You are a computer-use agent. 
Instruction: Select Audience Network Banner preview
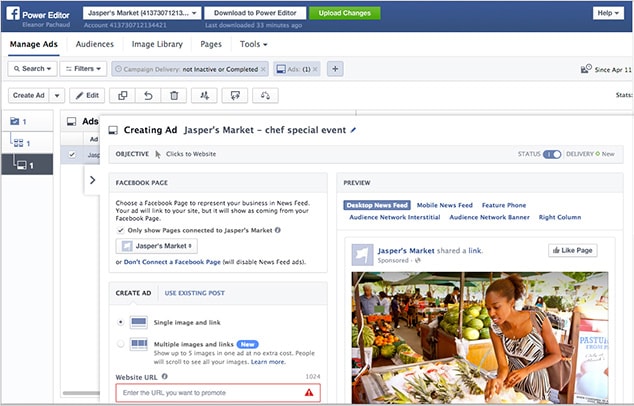(x=489, y=217)
